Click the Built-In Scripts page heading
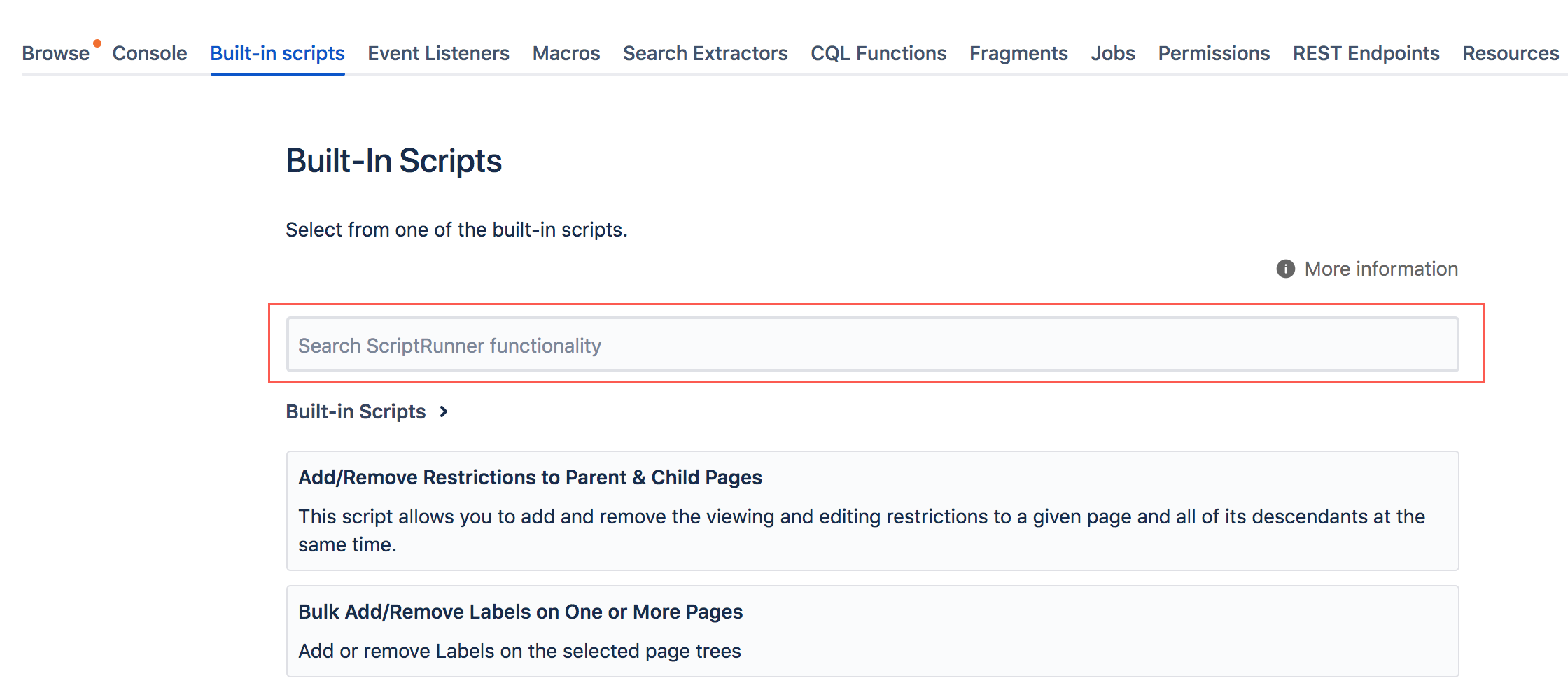The height and width of the screenshot is (683, 1568). 393,161
